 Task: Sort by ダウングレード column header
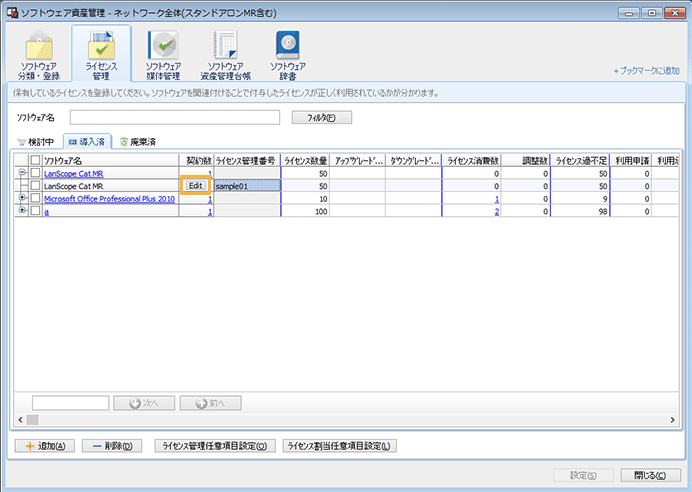click(414, 161)
